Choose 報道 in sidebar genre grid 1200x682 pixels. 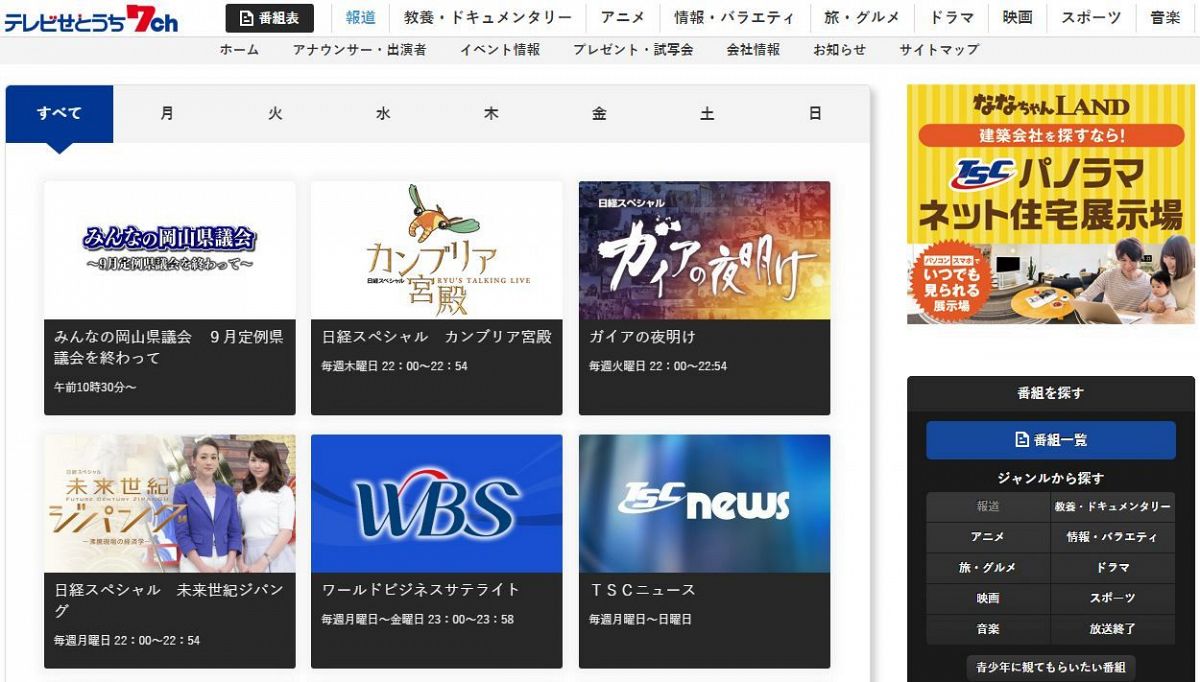coord(988,507)
